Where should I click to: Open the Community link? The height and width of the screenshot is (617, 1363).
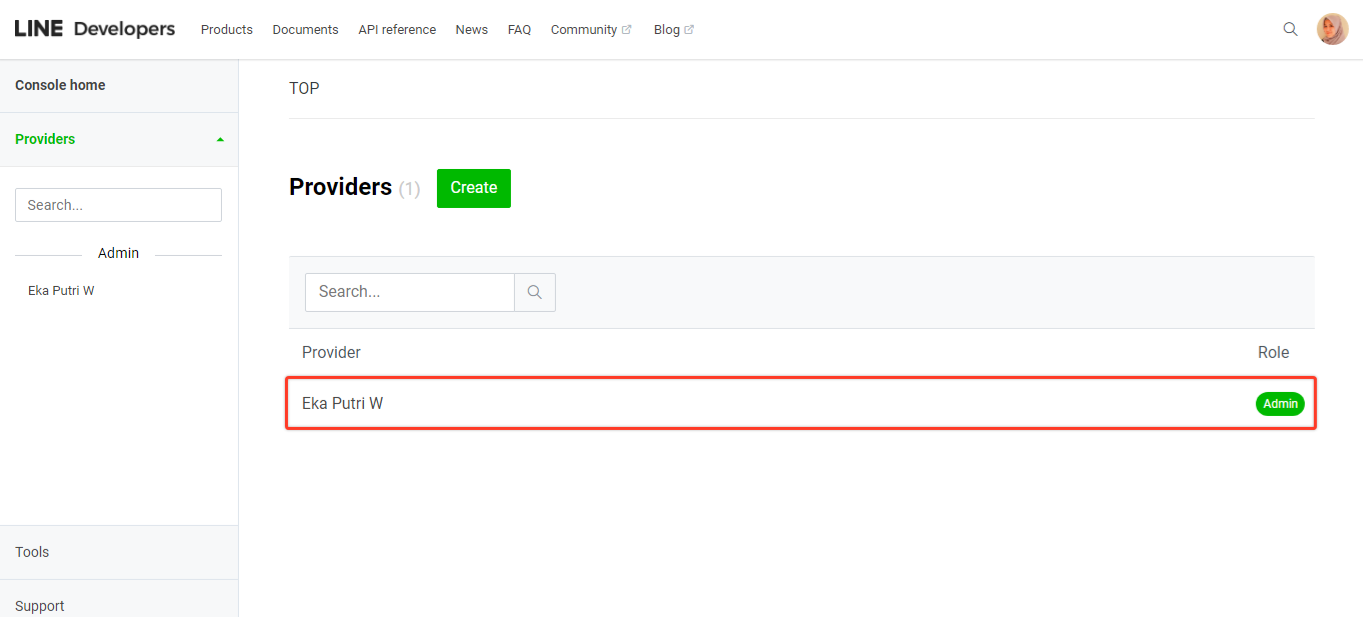(584, 30)
